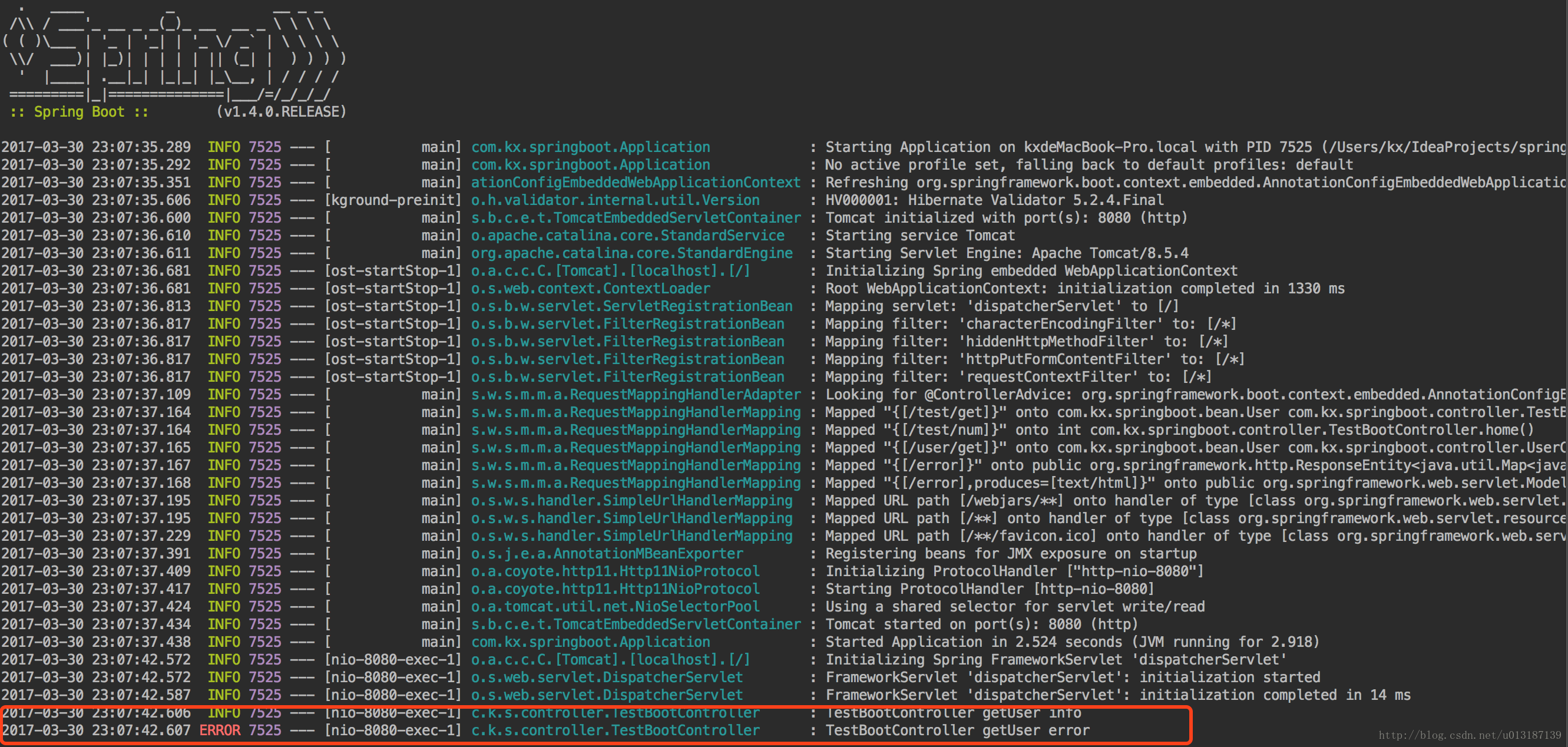This screenshot has height=747, width=1568.
Task: Click the '(v1.4.0.RELEASE)' version text
Action: point(281,112)
